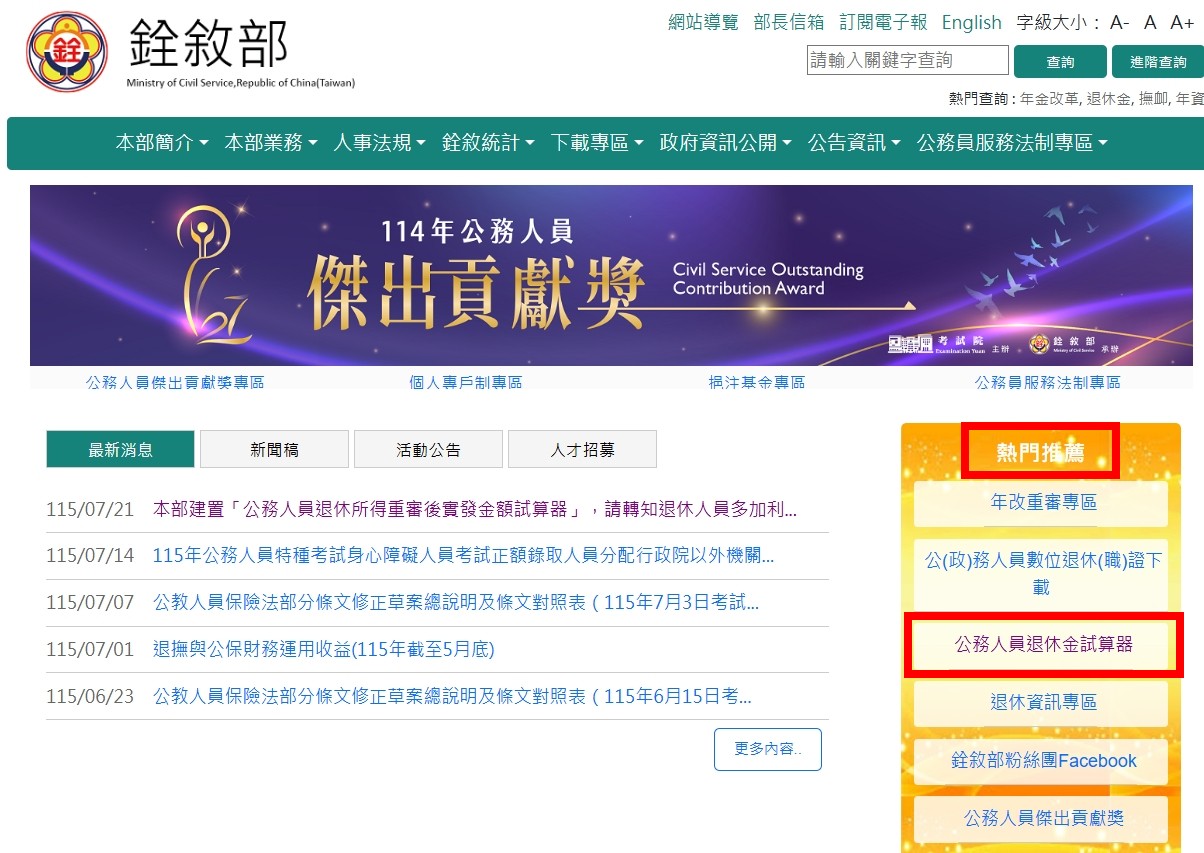This screenshot has height=853, width=1204.
Task: Expand the 本部業務 dropdown menu
Action: click(x=271, y=143)
